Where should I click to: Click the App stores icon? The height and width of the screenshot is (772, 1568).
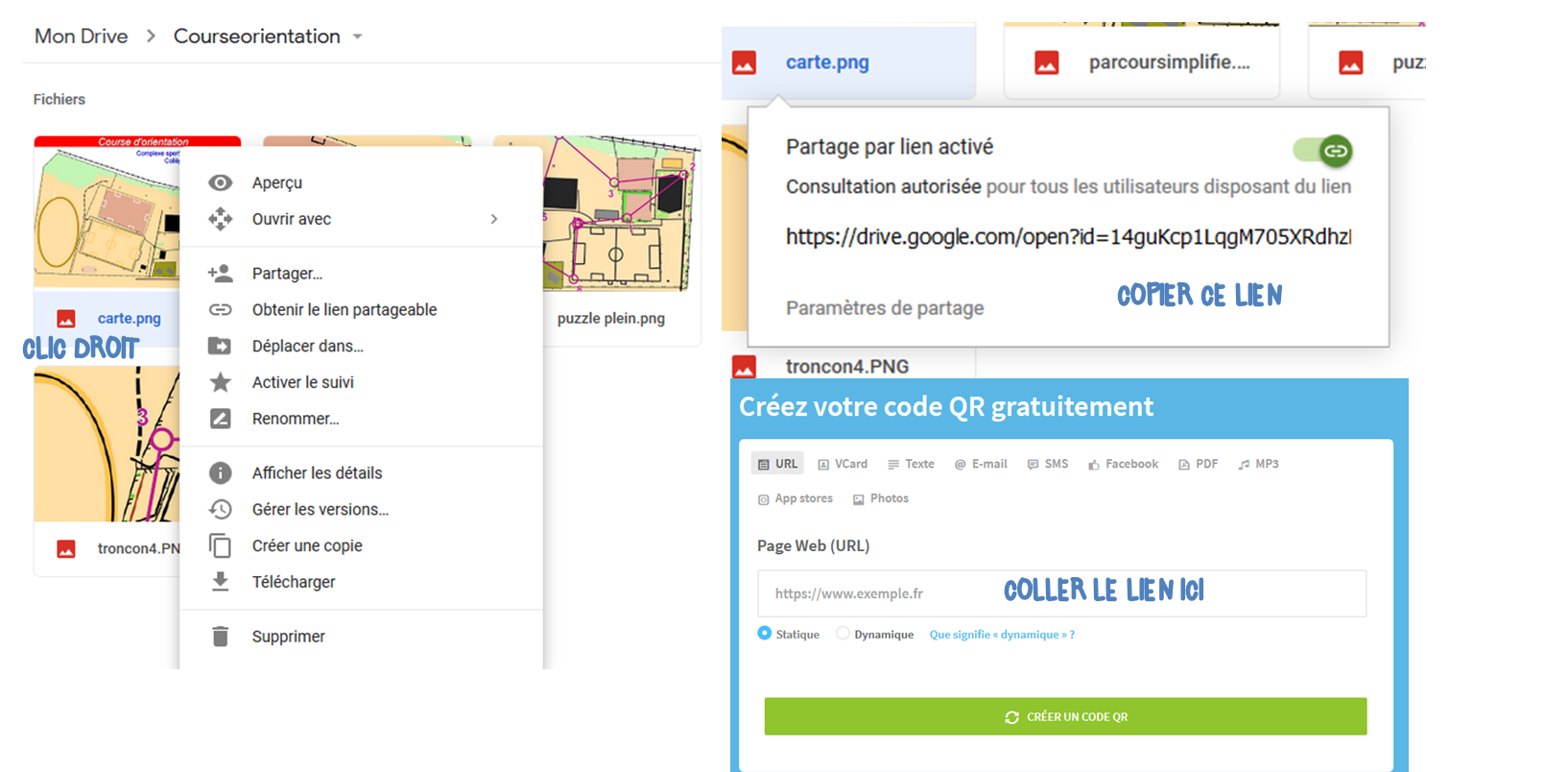coord(764,499)
